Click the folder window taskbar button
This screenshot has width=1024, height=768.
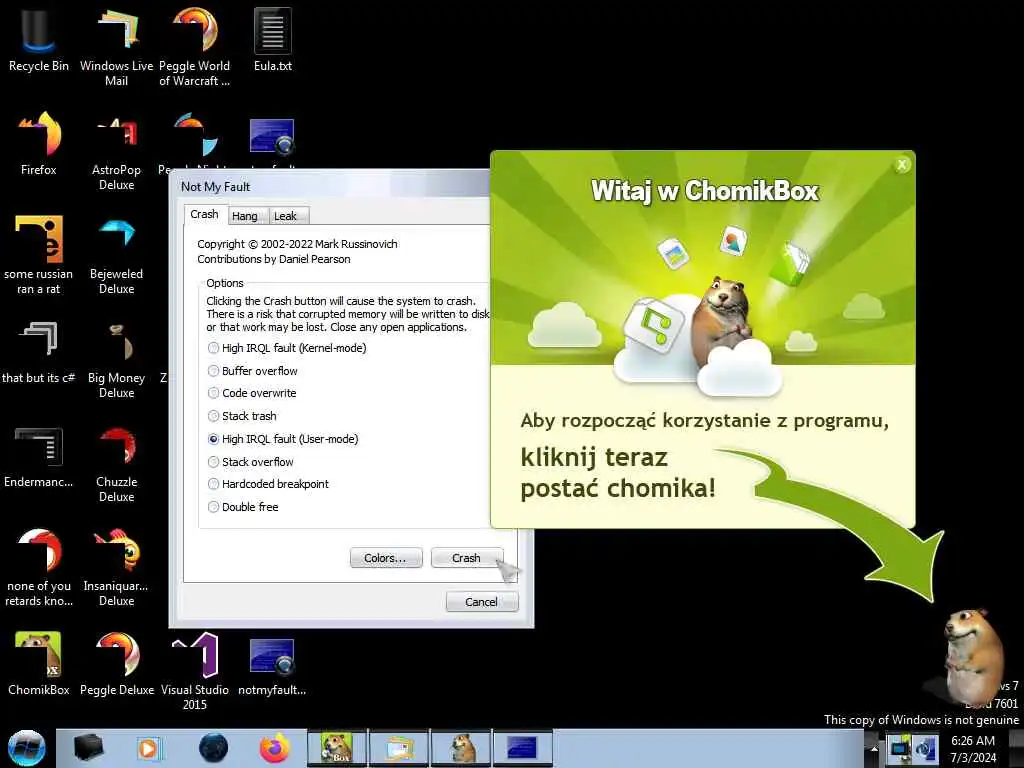coord(399,748)
